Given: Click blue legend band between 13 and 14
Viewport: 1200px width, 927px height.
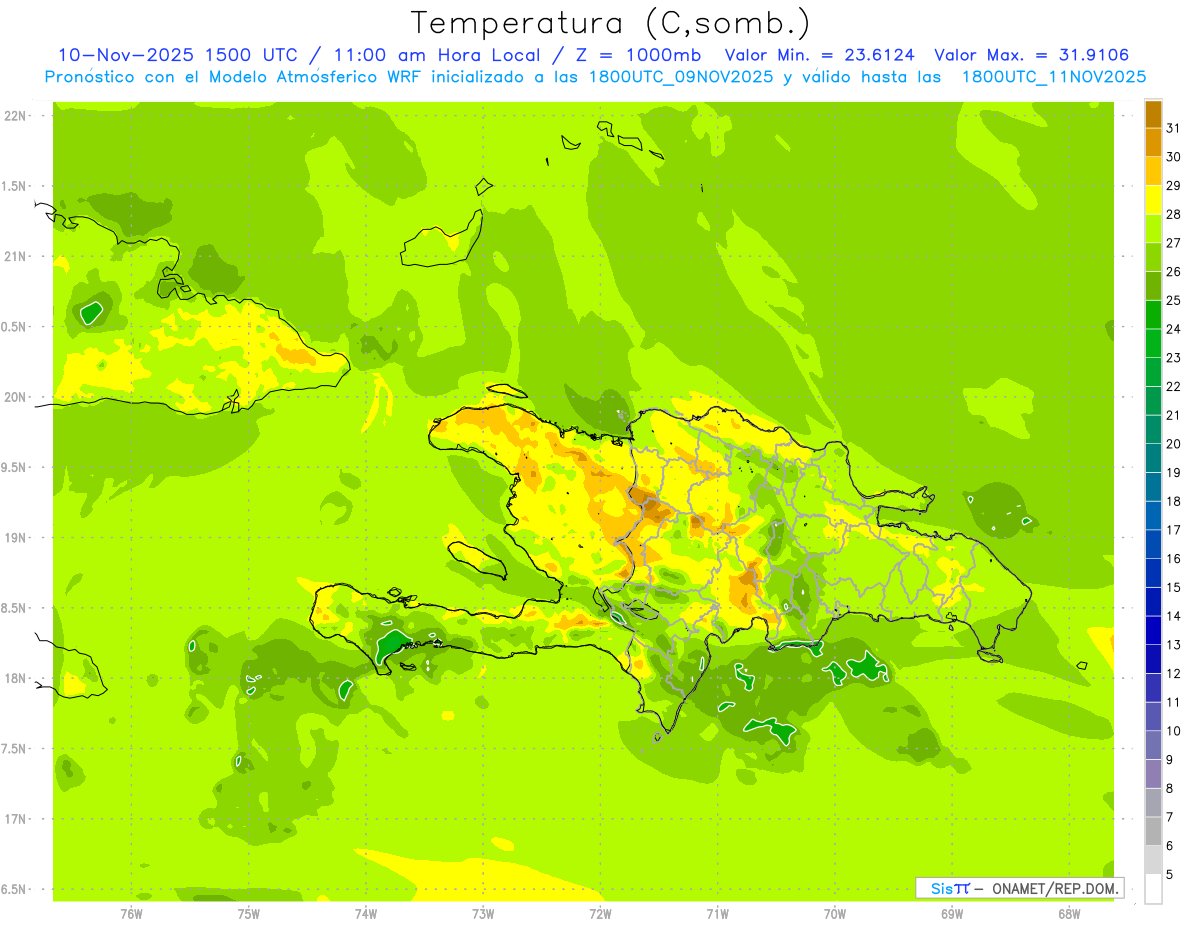Looking at the screenshot, I should click(1153, 631).
